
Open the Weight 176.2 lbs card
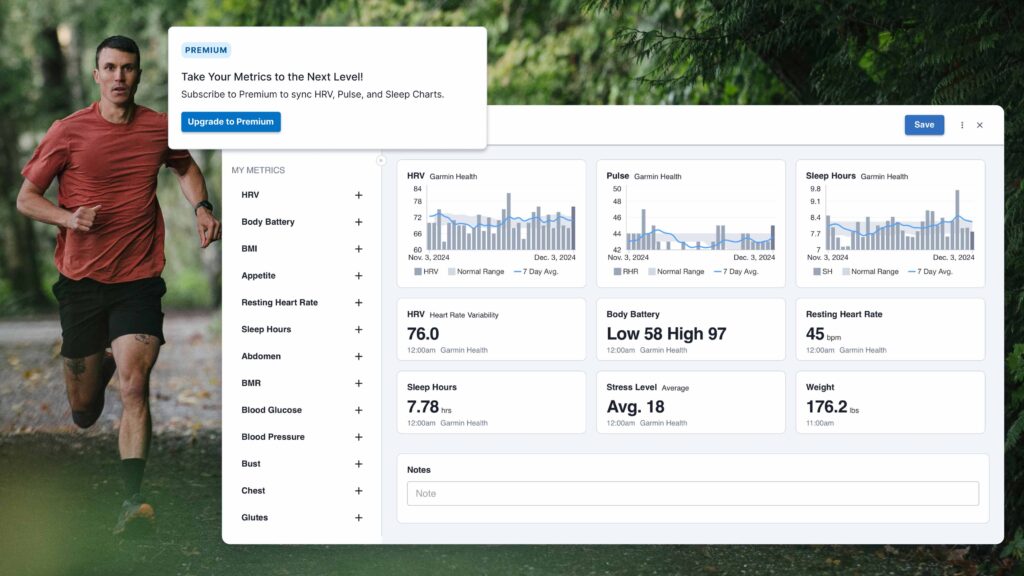(x=890, y=402)
